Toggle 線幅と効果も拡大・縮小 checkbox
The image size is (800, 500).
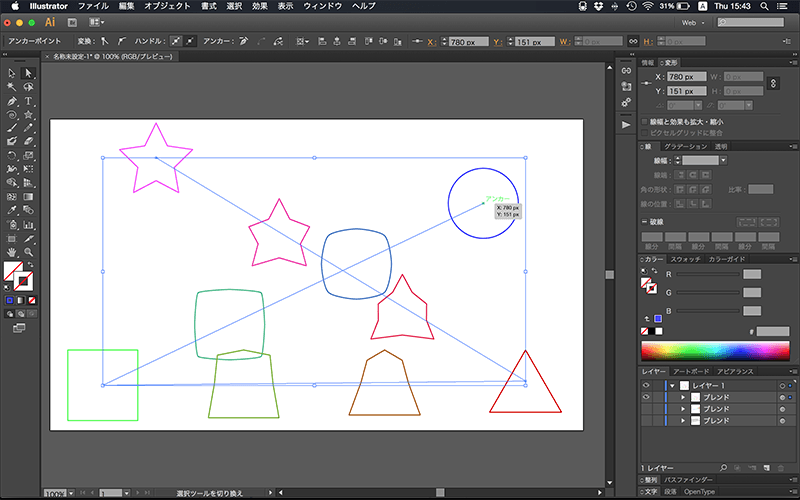coord(645,122)
